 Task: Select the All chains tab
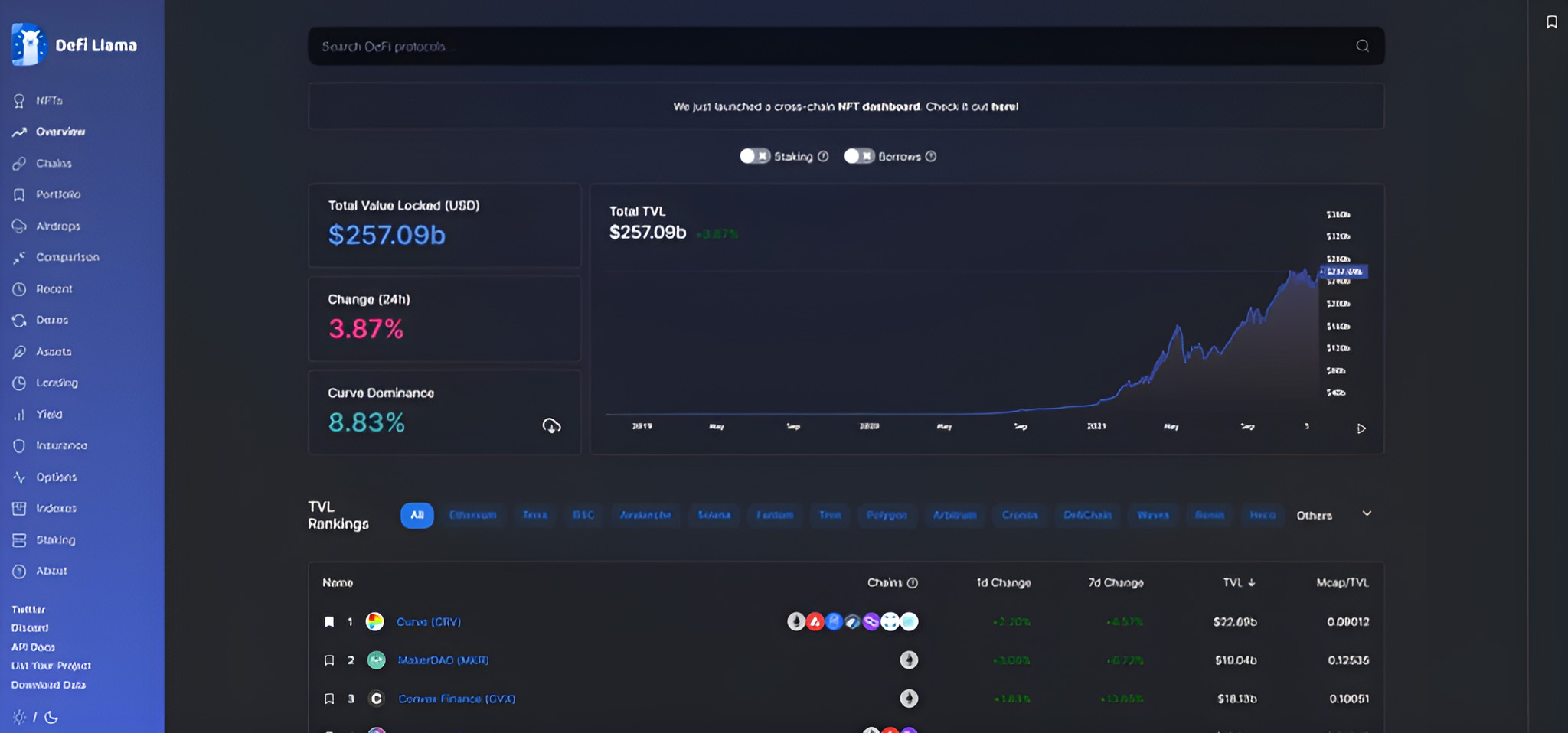pos(417,515)
